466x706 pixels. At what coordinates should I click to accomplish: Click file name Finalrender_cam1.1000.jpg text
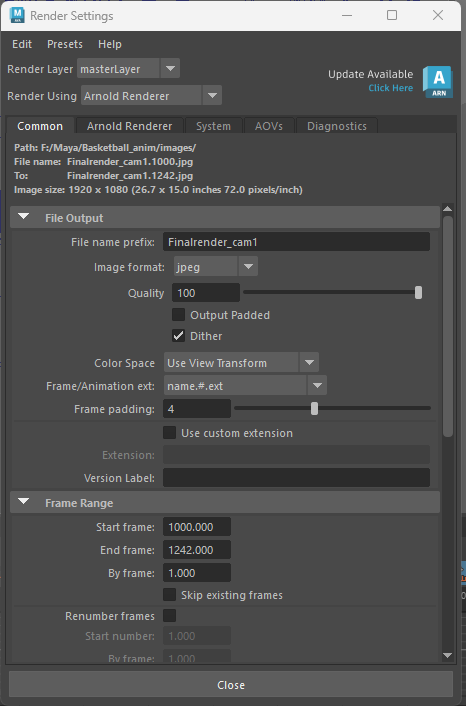click(x=130, y=162)
